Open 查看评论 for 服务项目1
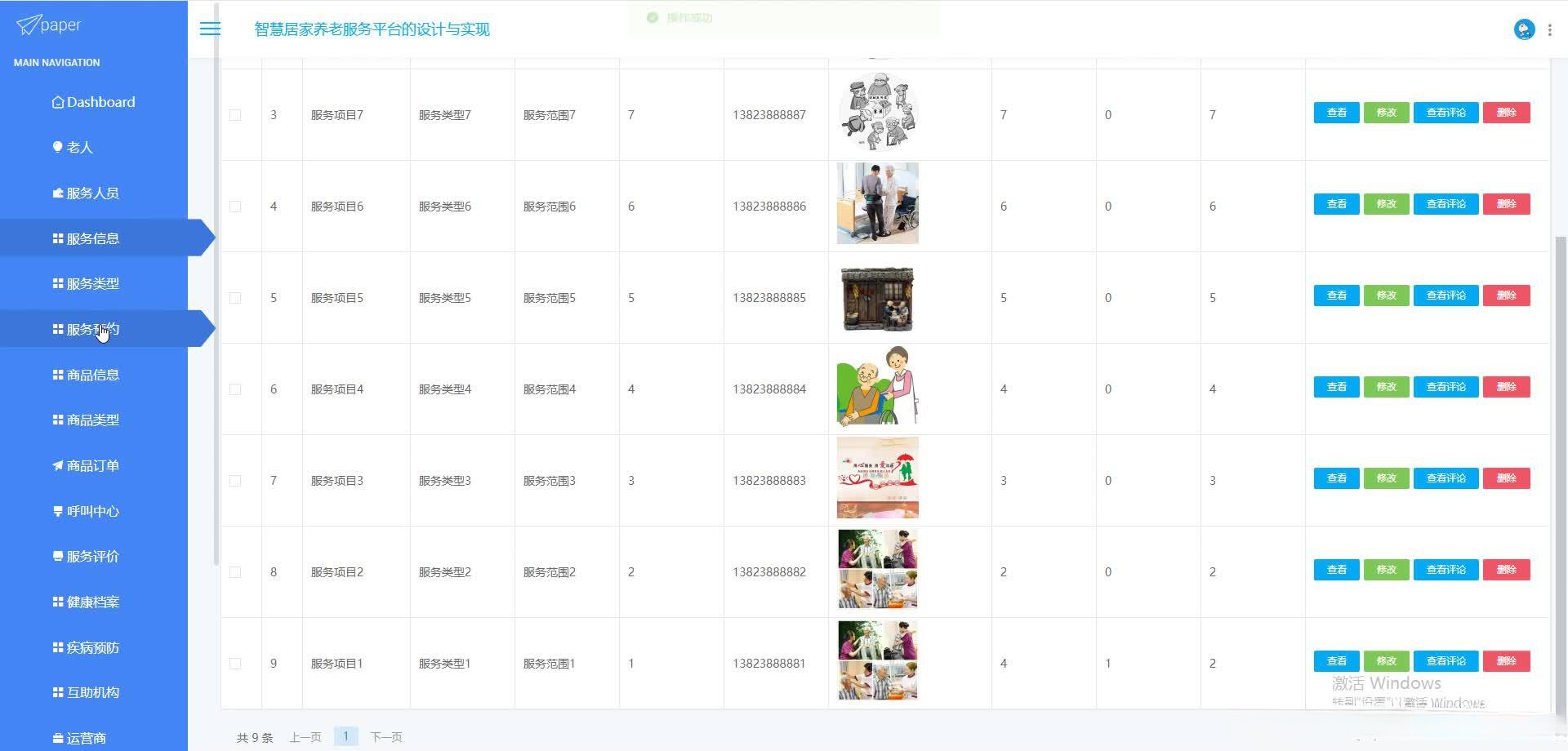1568x751 pixels. point(1445,661)
